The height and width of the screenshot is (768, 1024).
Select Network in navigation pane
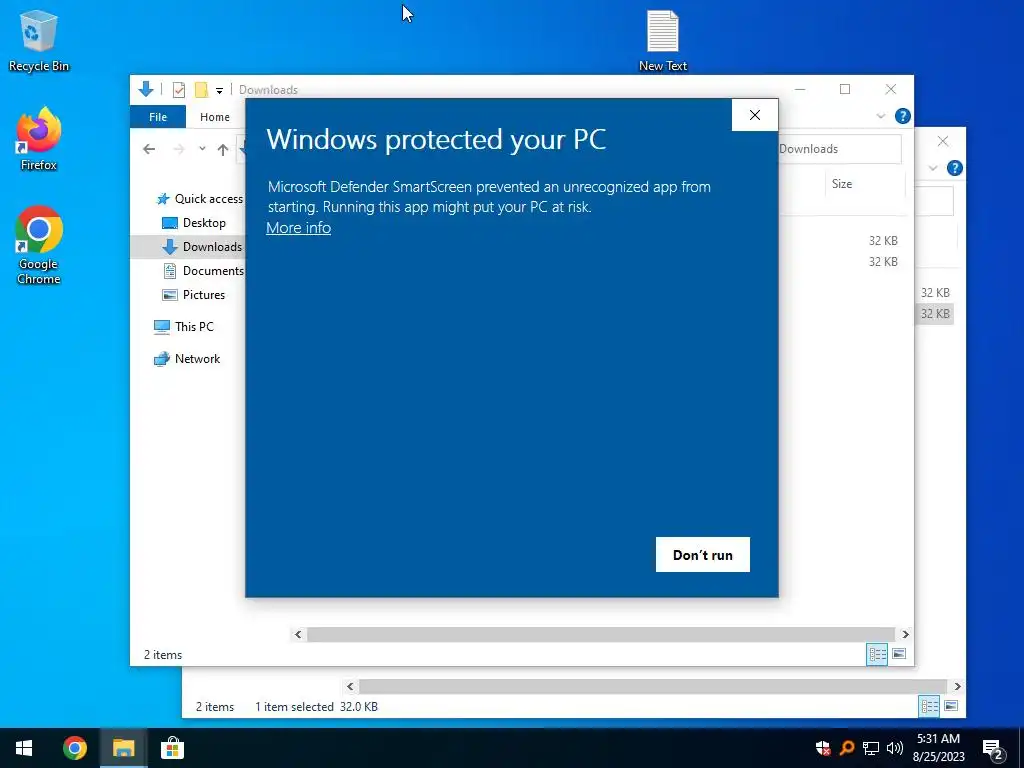coord(187,359)
